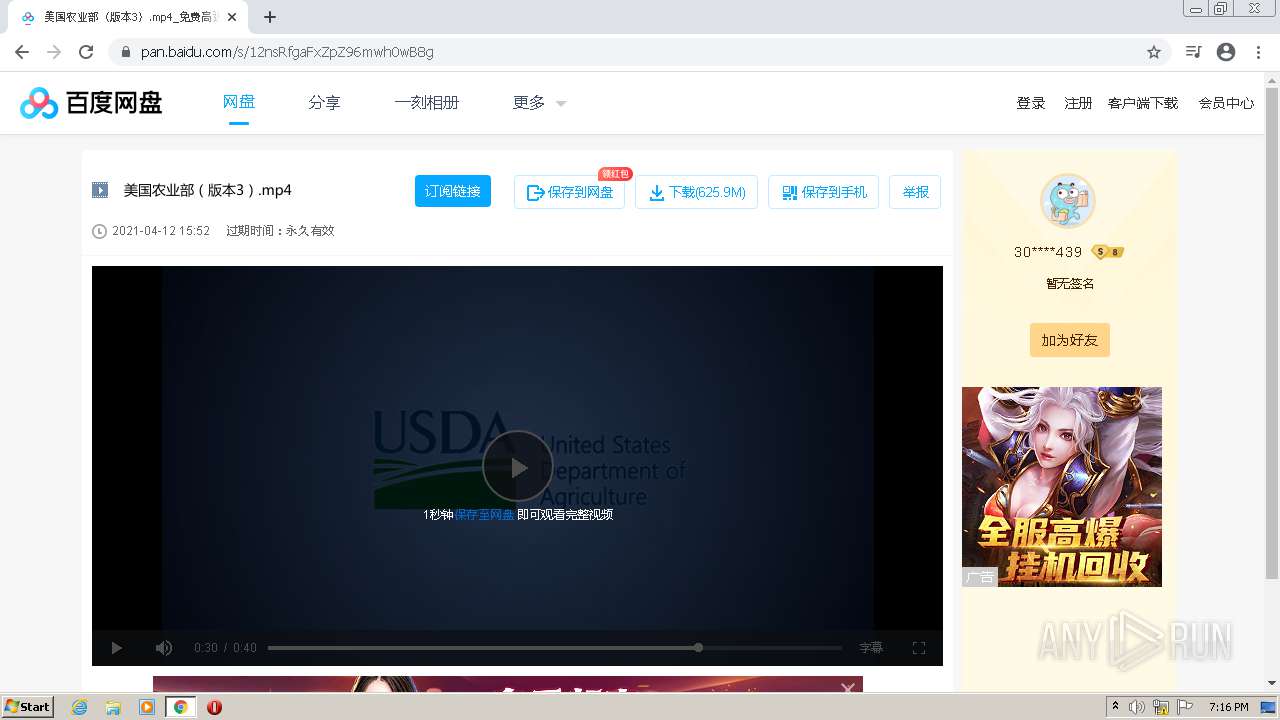1280x720 pixels.
Task: Open a new browser tab
Action: (x=270, y=17)
